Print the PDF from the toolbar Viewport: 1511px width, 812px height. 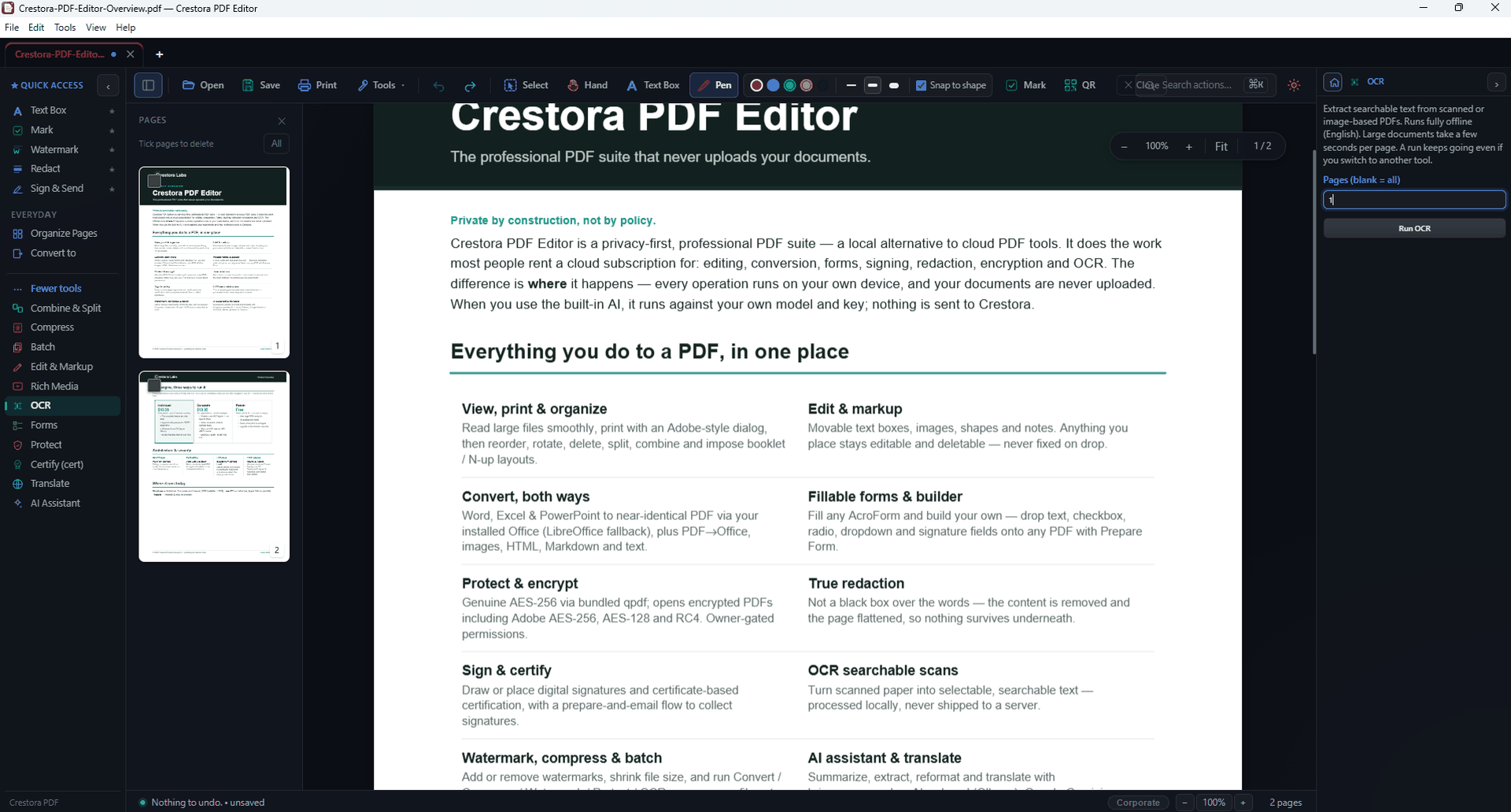(x=318, y=85)
